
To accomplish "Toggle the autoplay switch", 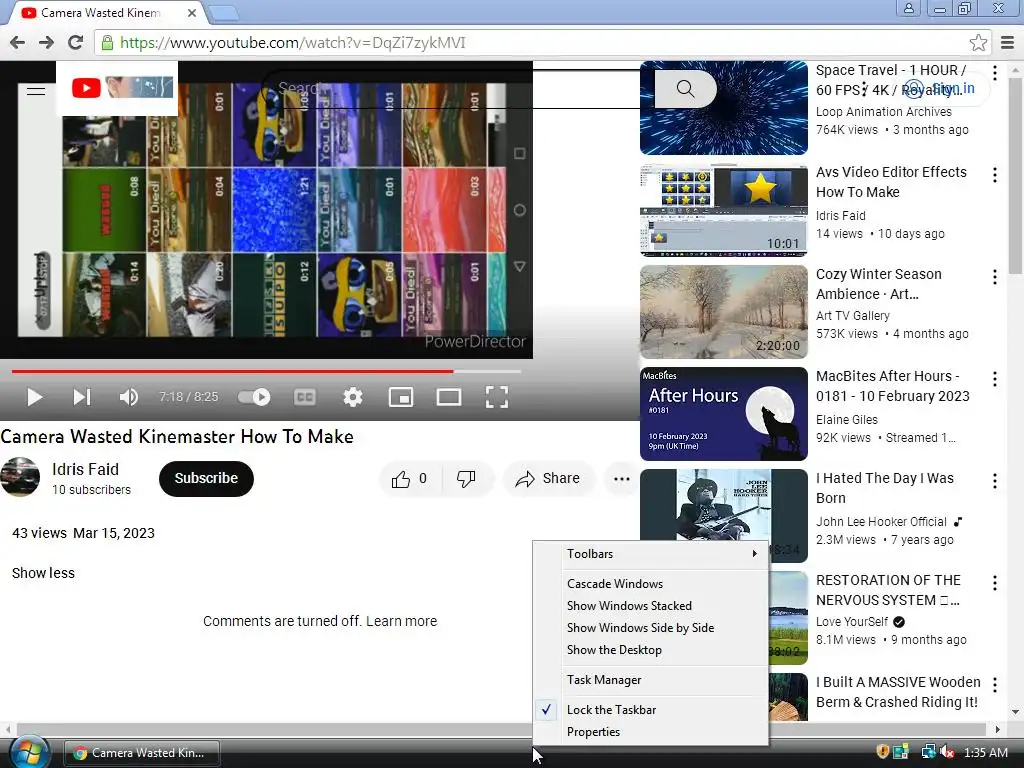I will pyautogui.click(x=254, y=397).
